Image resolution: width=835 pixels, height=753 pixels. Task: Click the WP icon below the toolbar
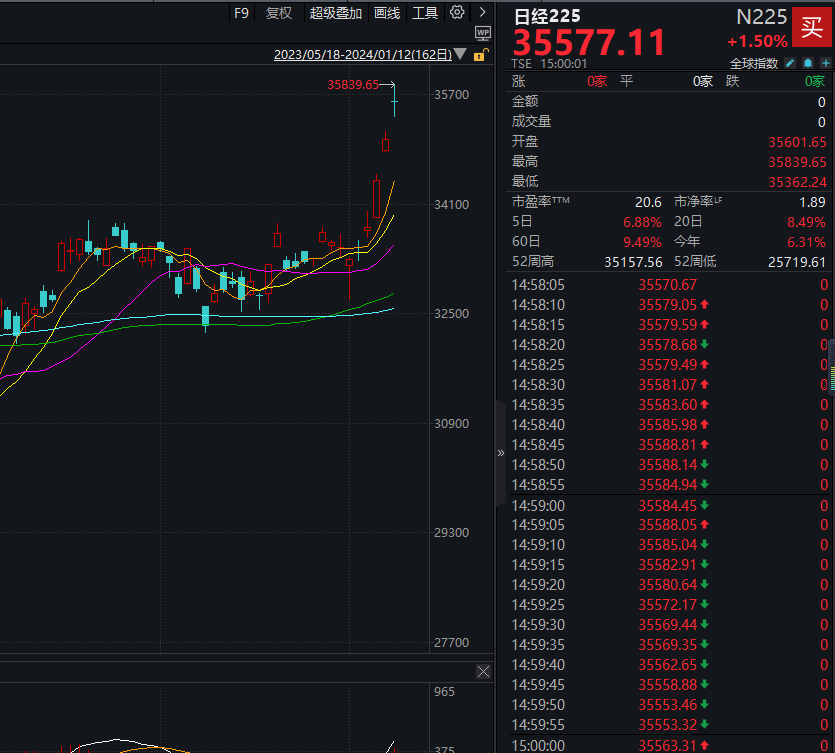pos(483,34)
